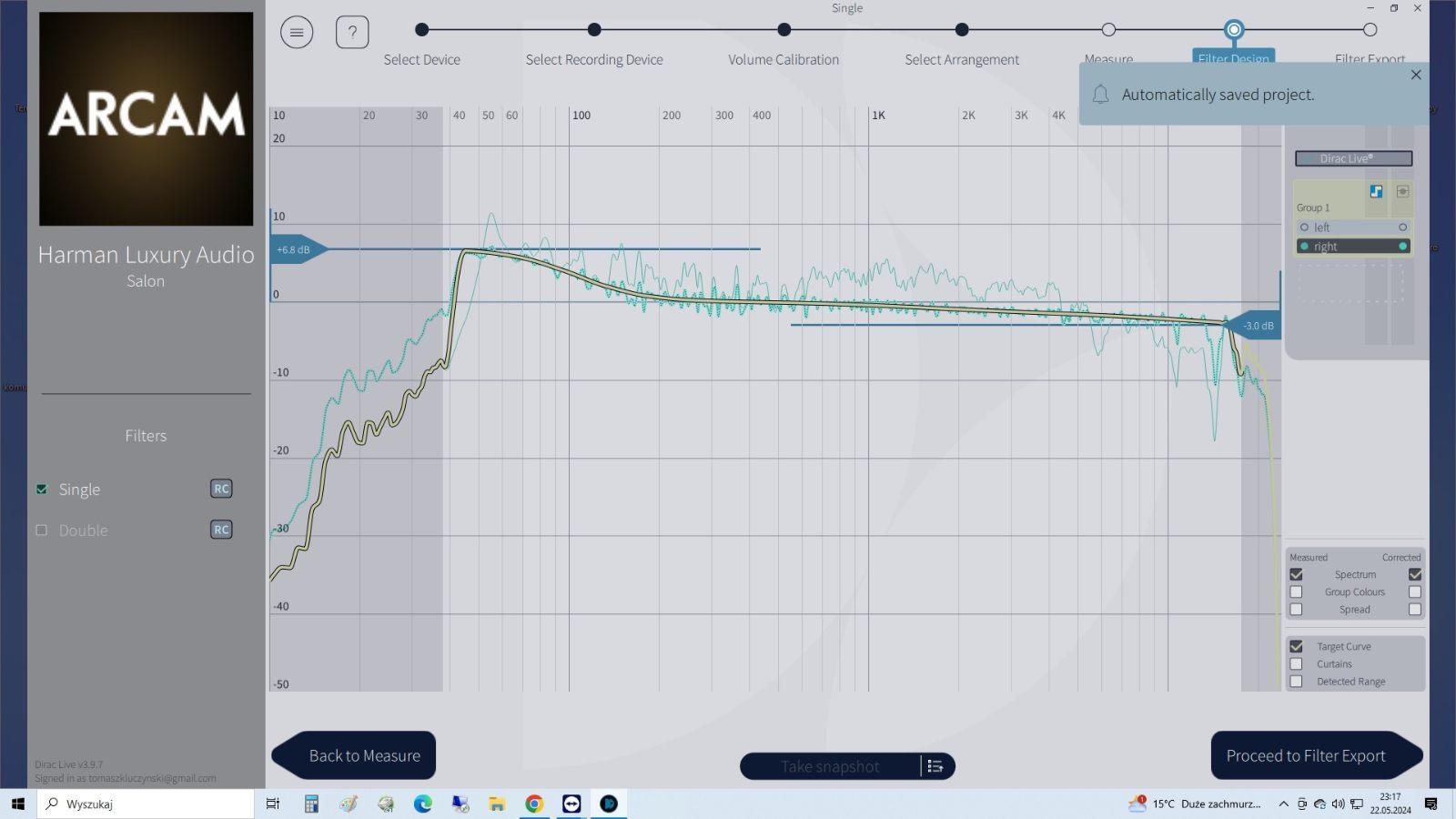
Task: Open the volume control in system tray
Action: pos(1338,804)
